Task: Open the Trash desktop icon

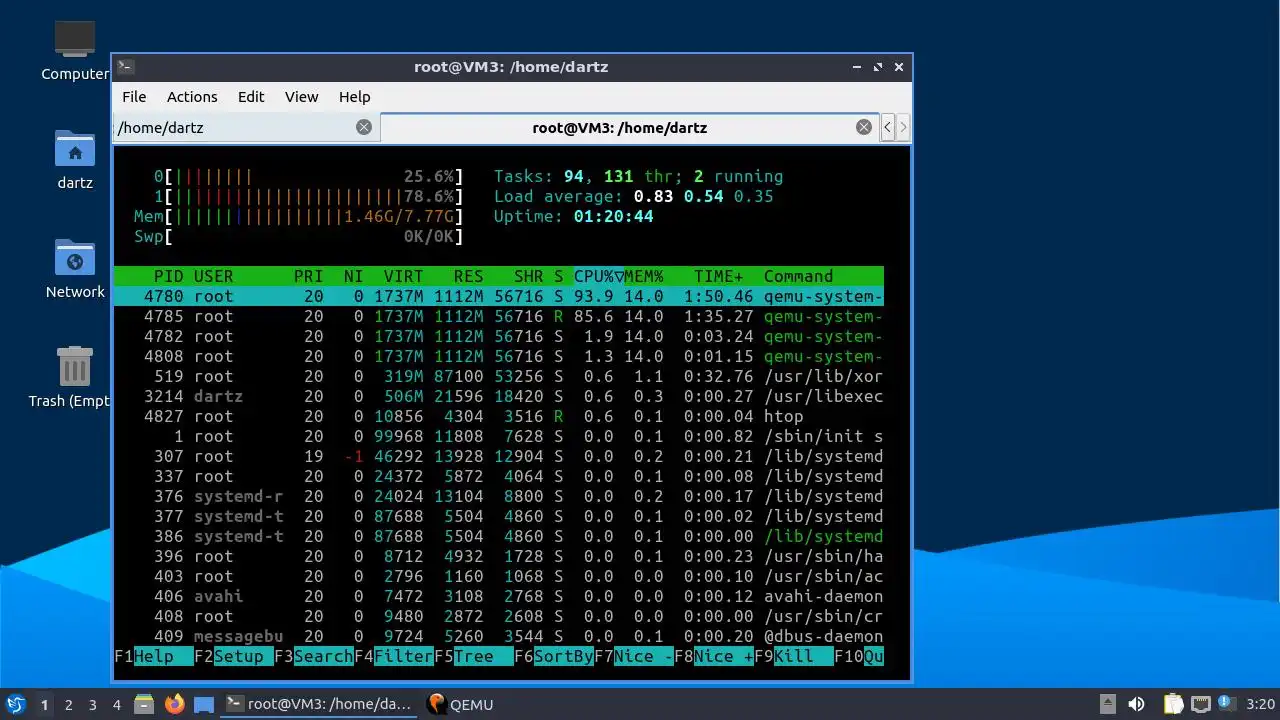Action: 75,367
